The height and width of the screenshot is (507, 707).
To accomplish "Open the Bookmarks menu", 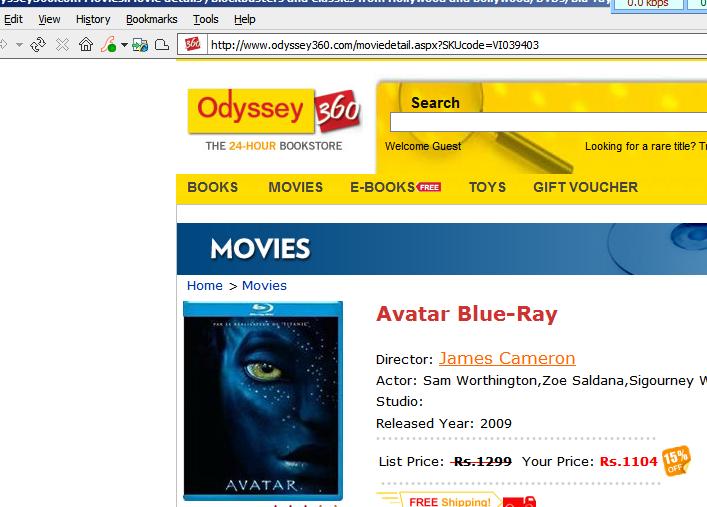I will [152, 19].
